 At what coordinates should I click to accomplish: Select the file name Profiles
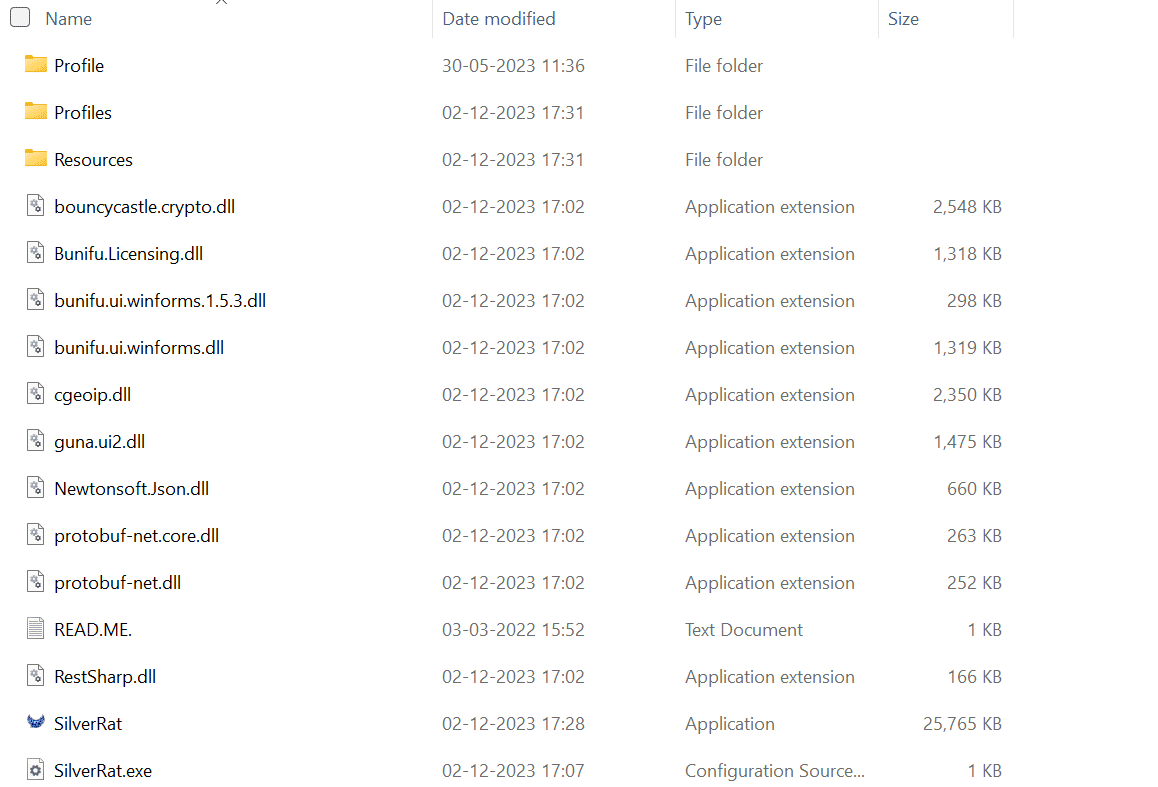tap(83, 113)
